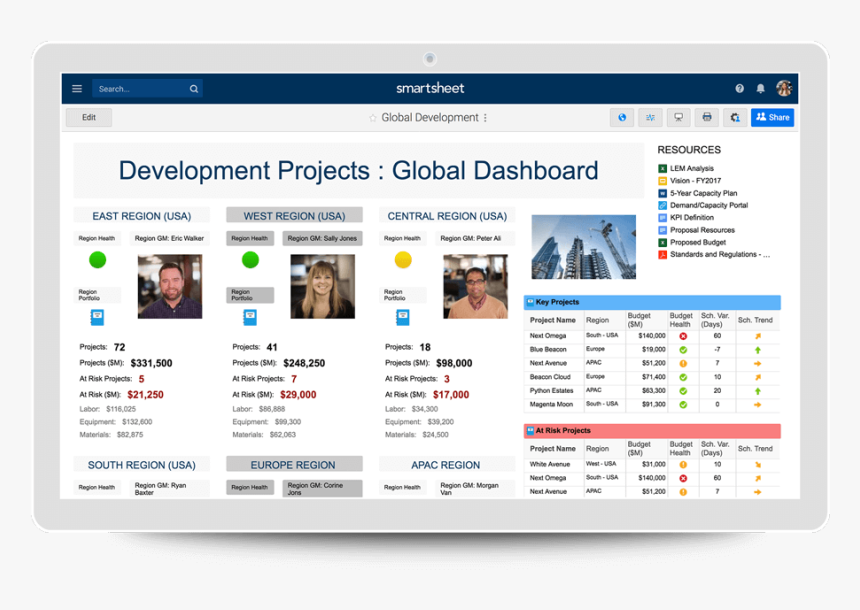Image resolution: width=860 pixels, height=610 pixels.
Task: Click East Region green health indicator
Action: (x=98, y=259)
